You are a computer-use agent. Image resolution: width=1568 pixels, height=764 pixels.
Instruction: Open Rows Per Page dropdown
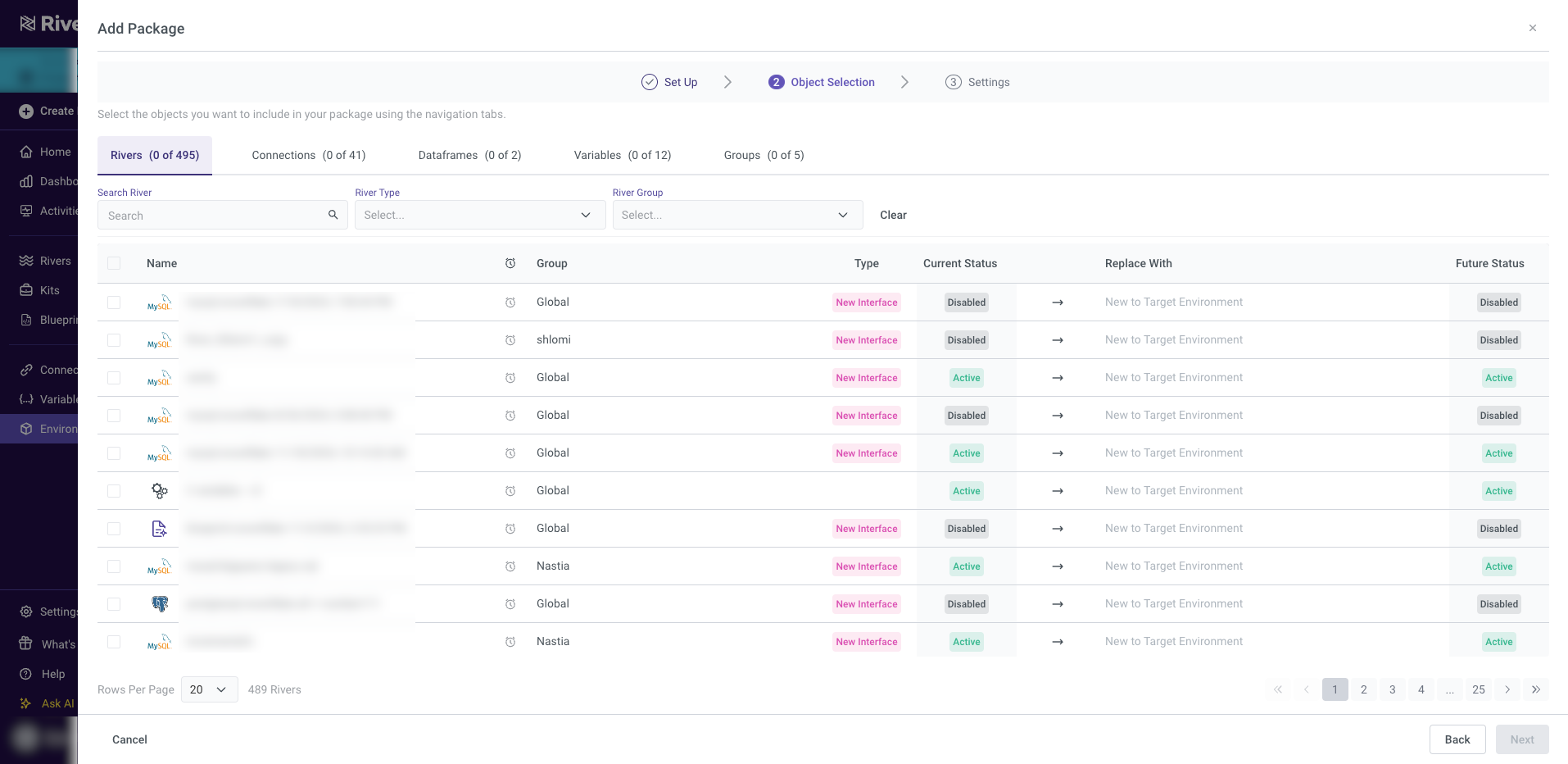209,689
